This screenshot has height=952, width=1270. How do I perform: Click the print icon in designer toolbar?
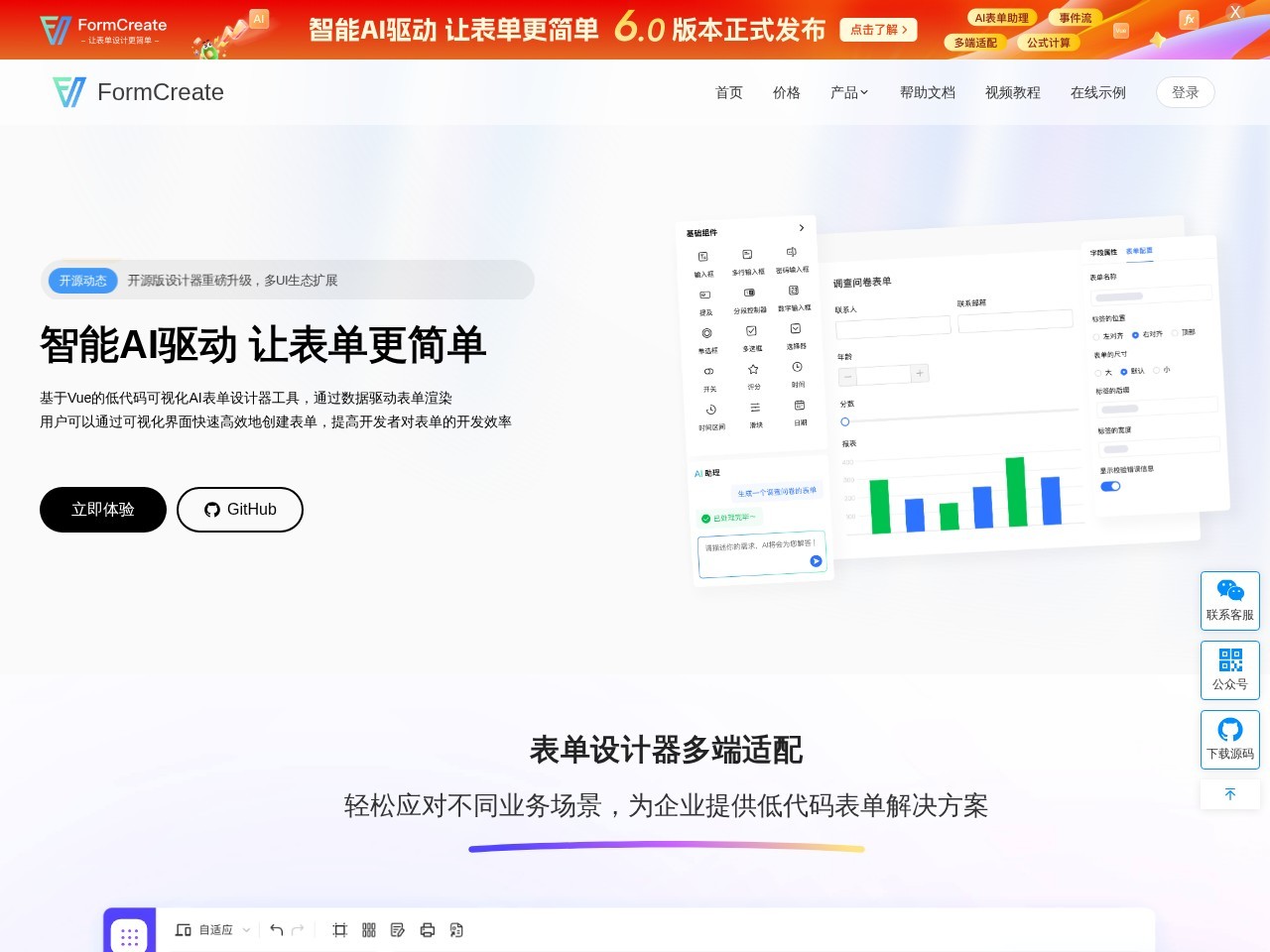[428, 930]
